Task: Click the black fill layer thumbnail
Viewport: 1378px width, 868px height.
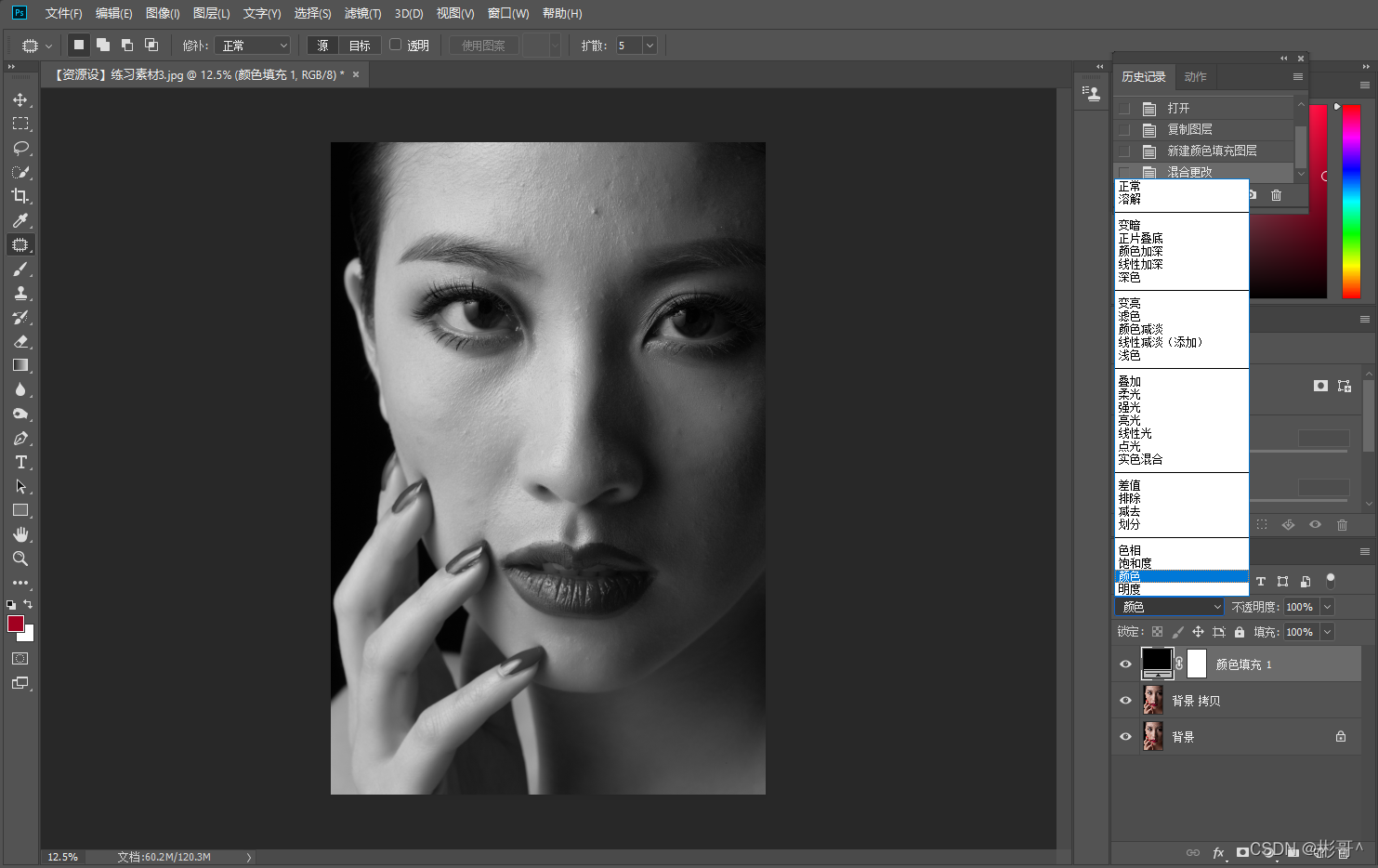Action: (1157, 663)
